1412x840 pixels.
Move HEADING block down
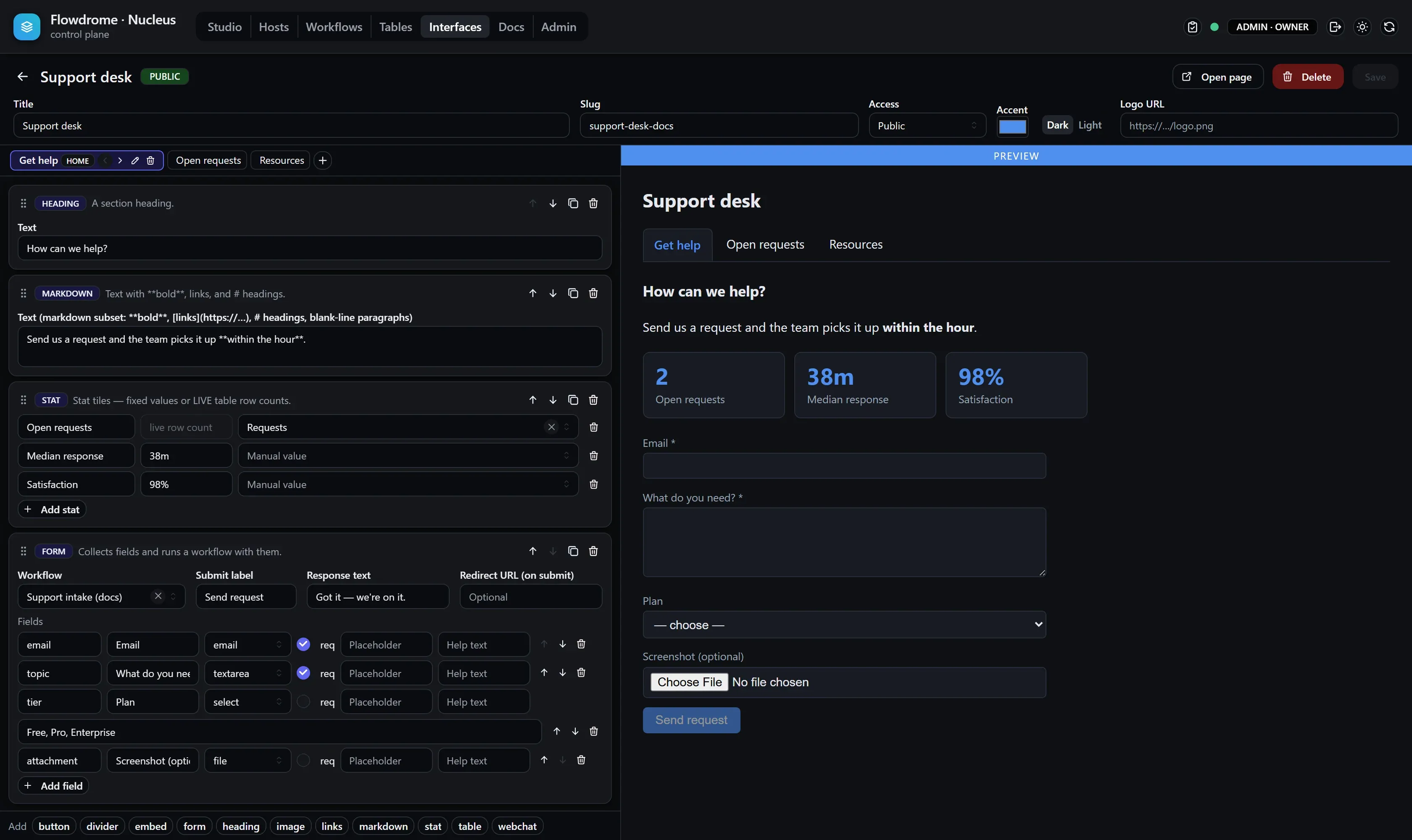553,203
